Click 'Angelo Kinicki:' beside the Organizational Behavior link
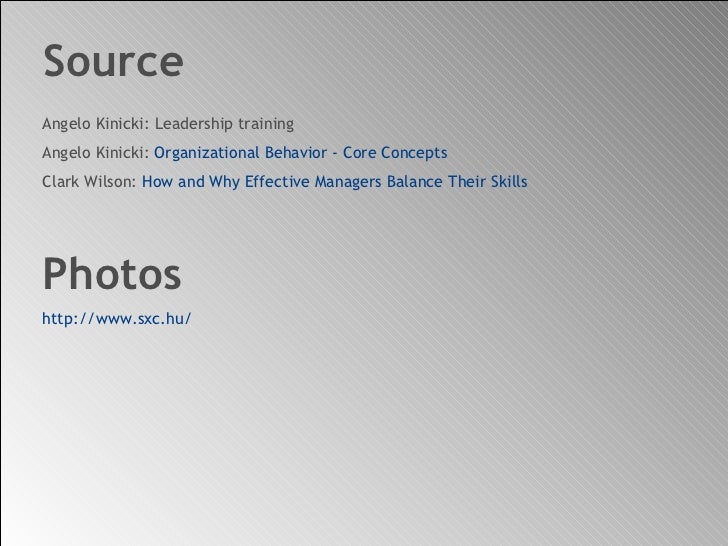 (x=96, y=154)
